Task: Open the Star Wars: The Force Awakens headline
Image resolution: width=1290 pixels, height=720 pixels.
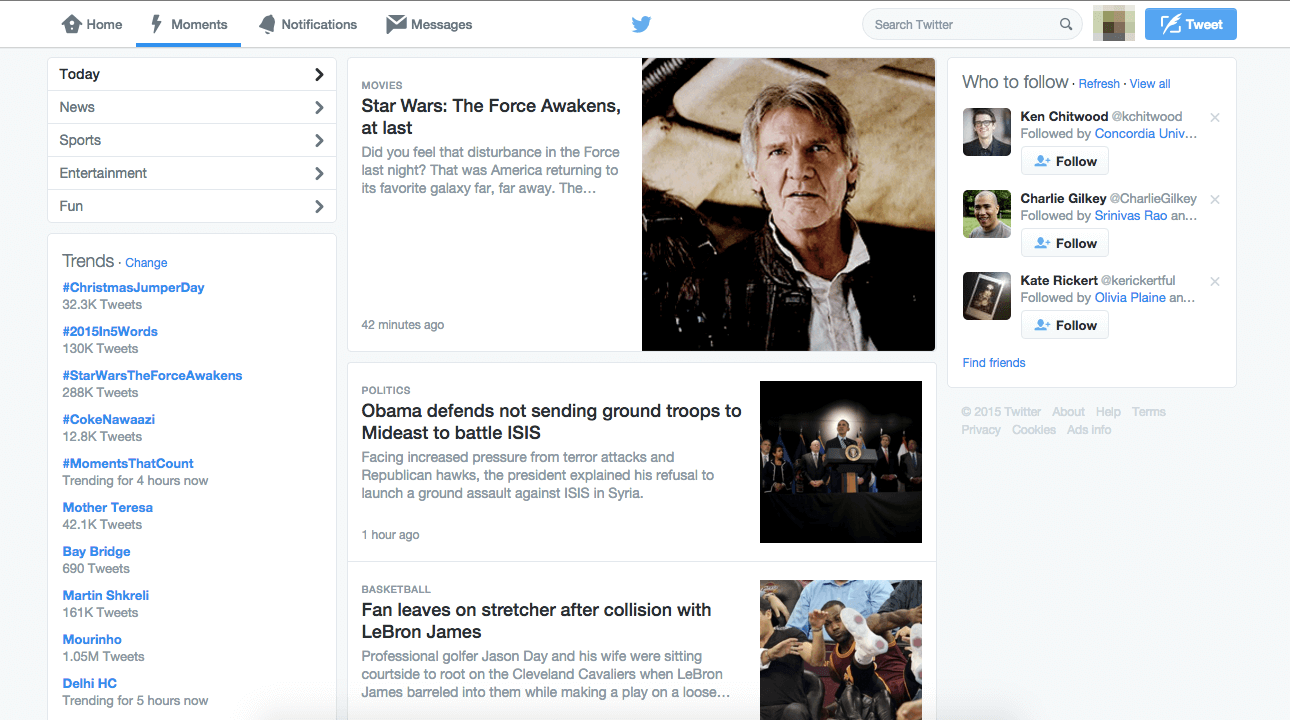Action: pos(491,117)
